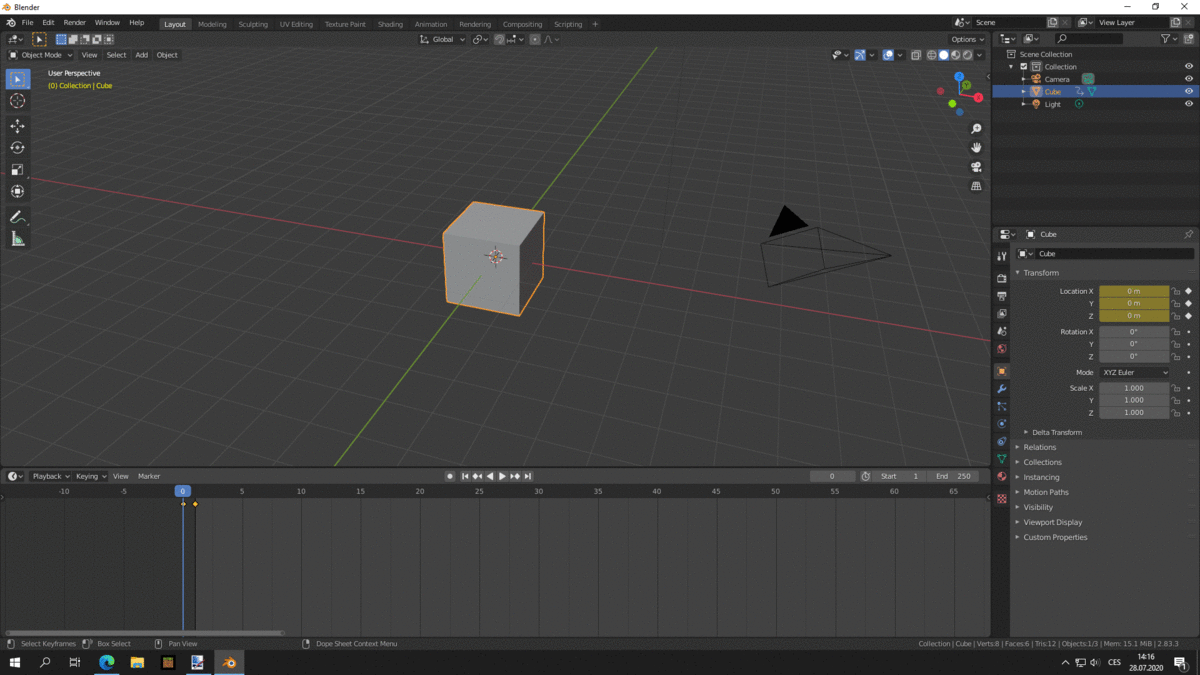Select the Rotate tool
The width and height of the screenshot is (1200, 675).
click(x=17, y=147)
